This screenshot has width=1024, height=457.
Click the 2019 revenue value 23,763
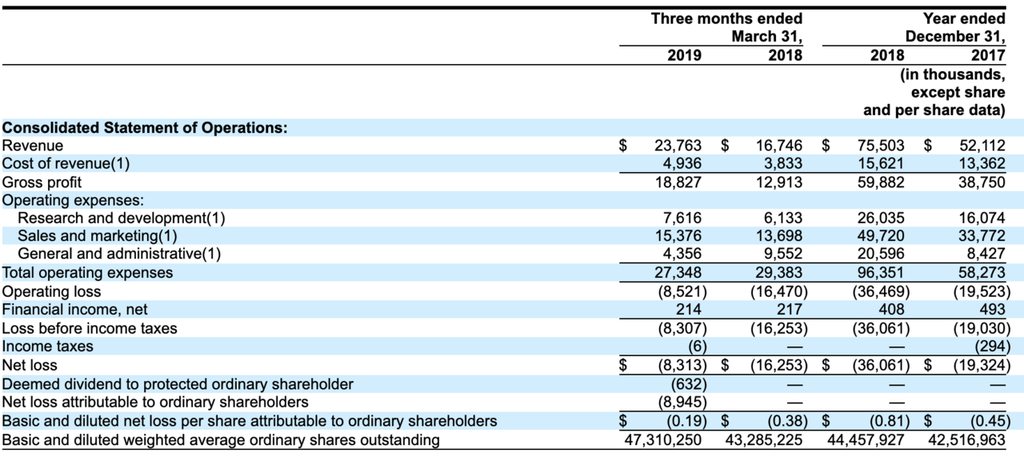(677, 146)
